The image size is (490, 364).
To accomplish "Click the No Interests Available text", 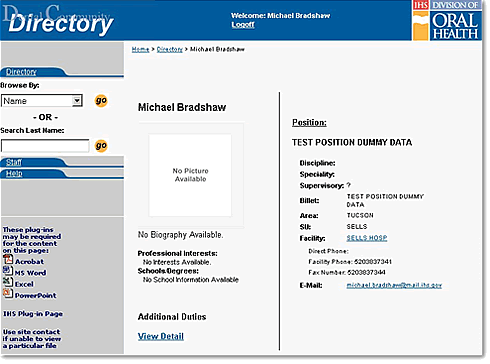I will coord(177,262).
